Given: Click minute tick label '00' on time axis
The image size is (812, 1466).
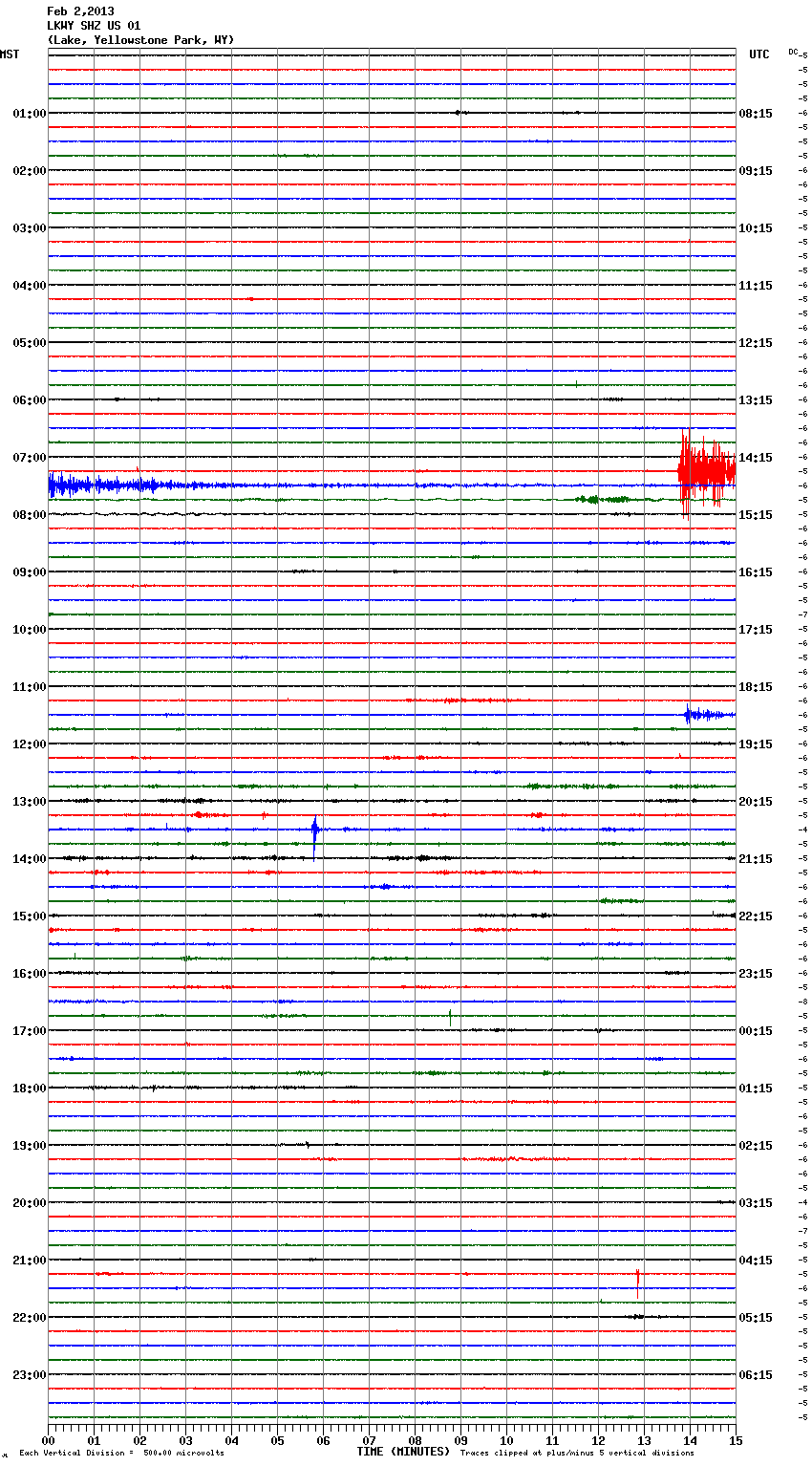Looking at the screenshot, I should click(x=48, y=1441).
